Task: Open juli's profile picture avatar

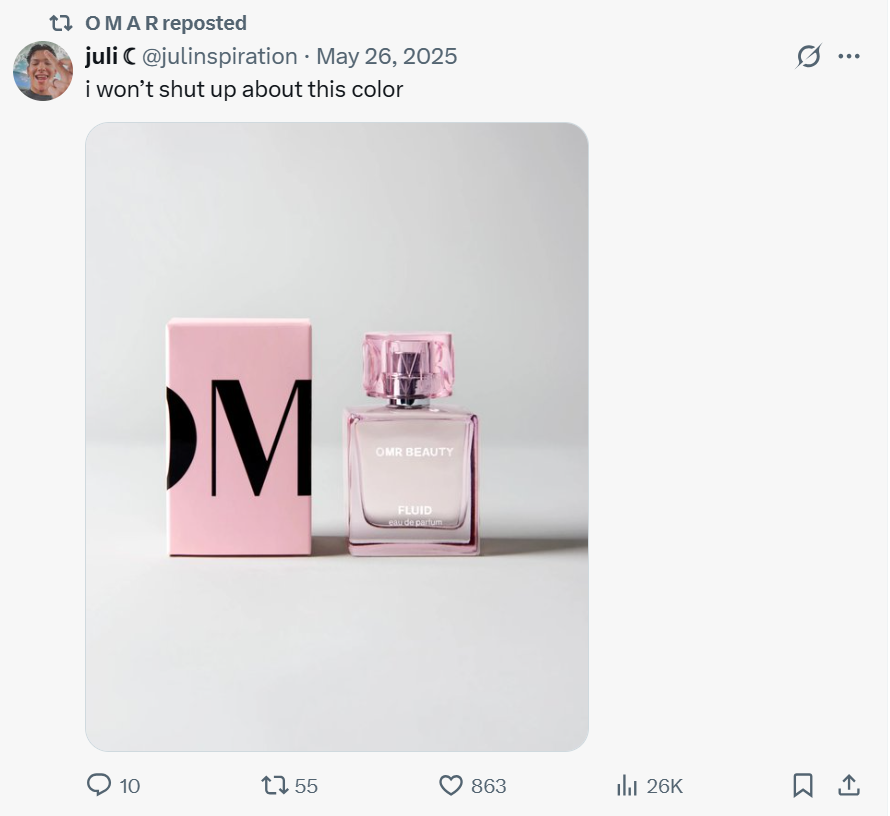Action: [x=42, y=70]
